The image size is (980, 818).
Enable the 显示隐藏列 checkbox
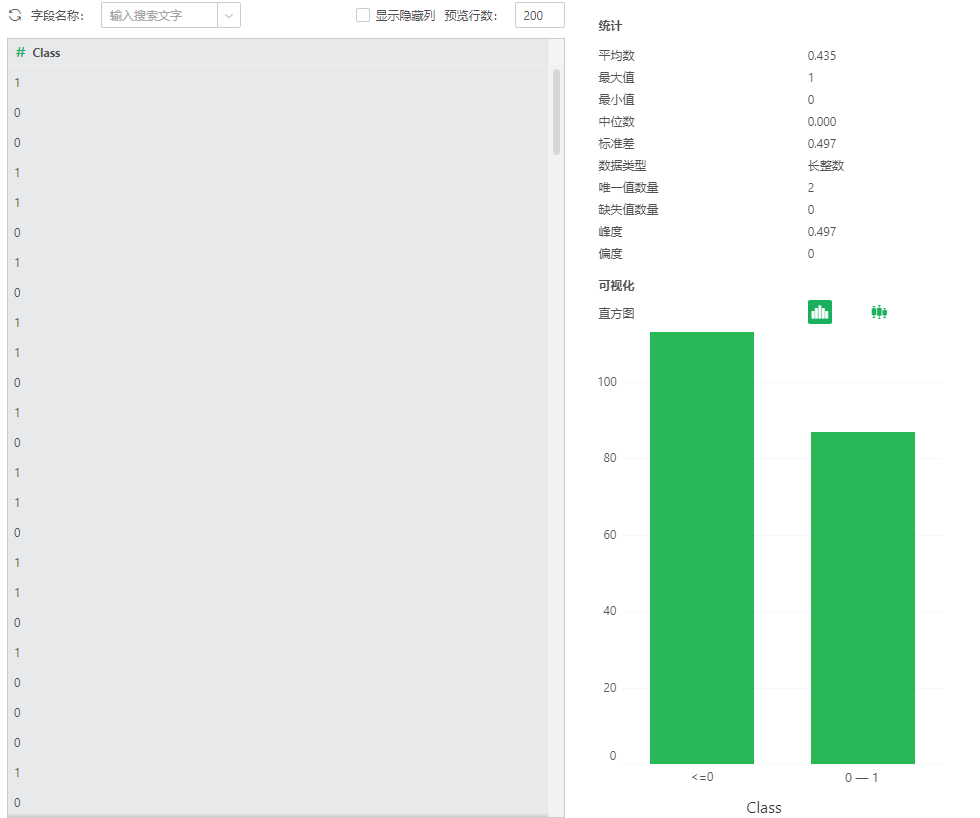(363, 16)
